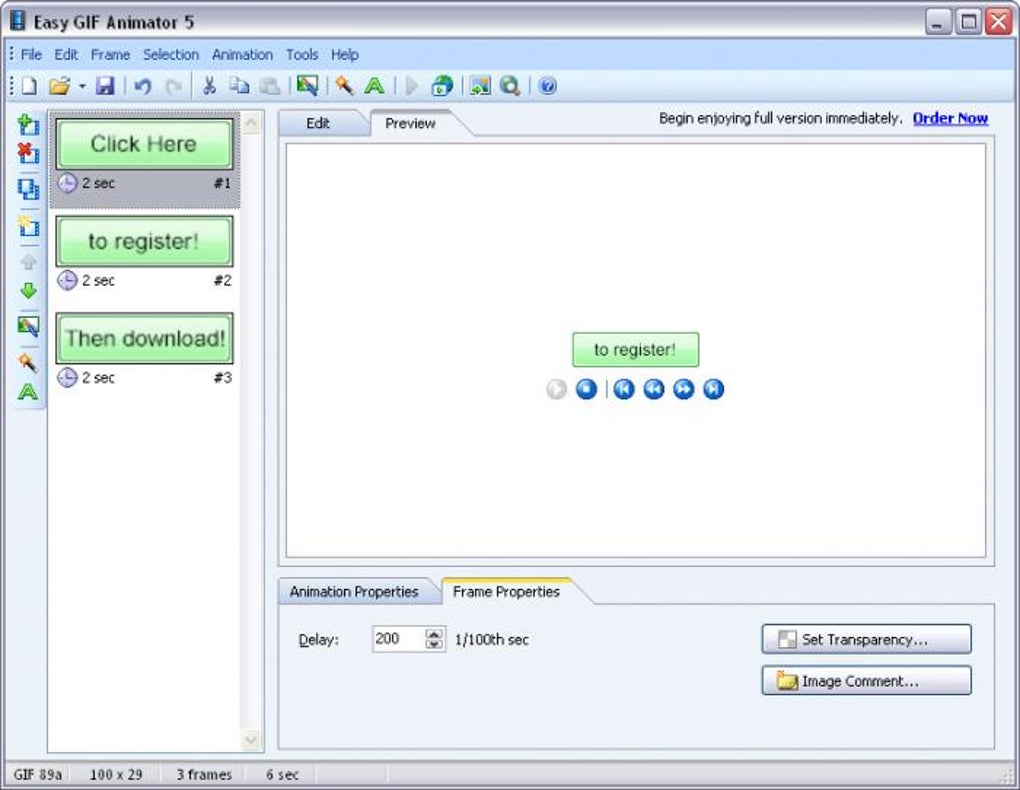The image size is (1020, 790).
Task: Select the to register! frame thumbnail
Action: pyautogui.click(x=144, y=241)
